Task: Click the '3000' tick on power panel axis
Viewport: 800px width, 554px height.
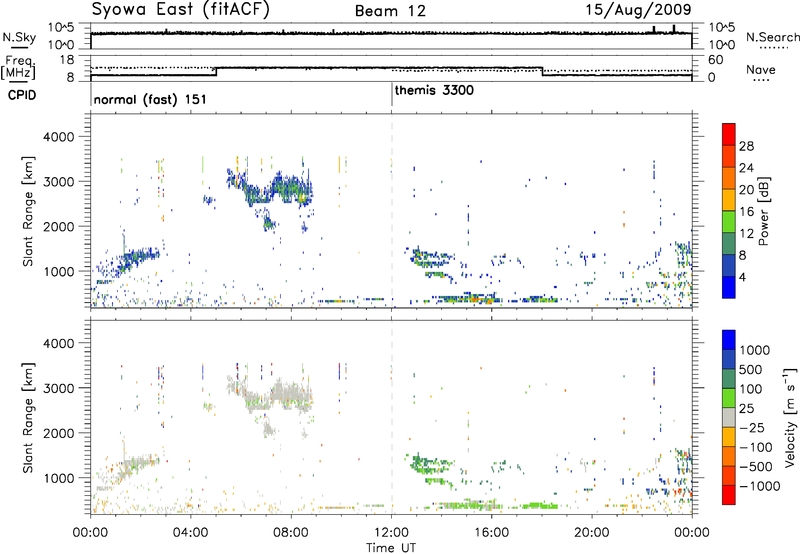Action: [58, 182]
